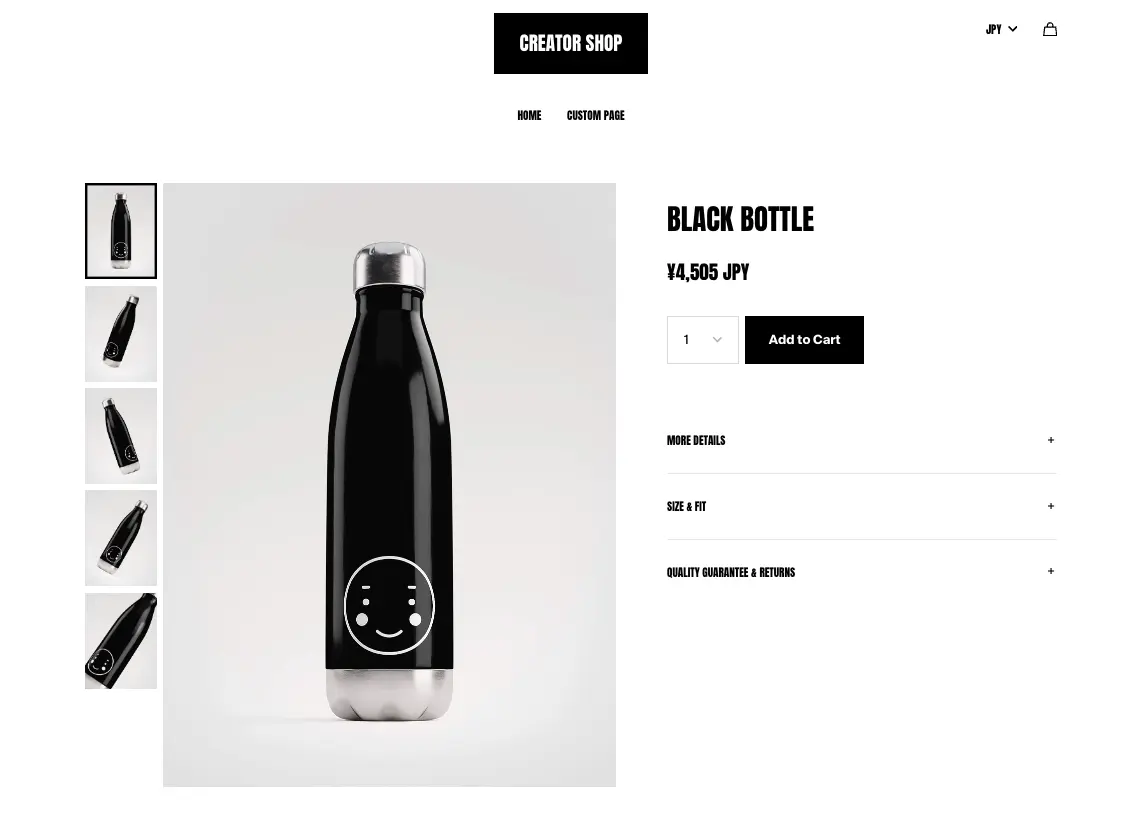Add the Black Bottle to cart
The height and width of the screenshot is (829, 1121).
(804, 340)
